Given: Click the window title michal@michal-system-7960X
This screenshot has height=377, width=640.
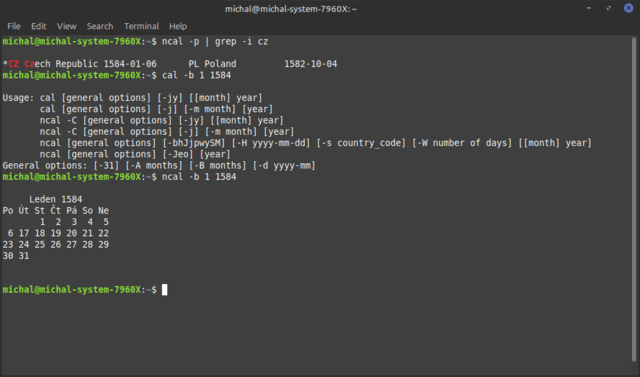Looking at the screenshot, I should (x=291, y=9).
